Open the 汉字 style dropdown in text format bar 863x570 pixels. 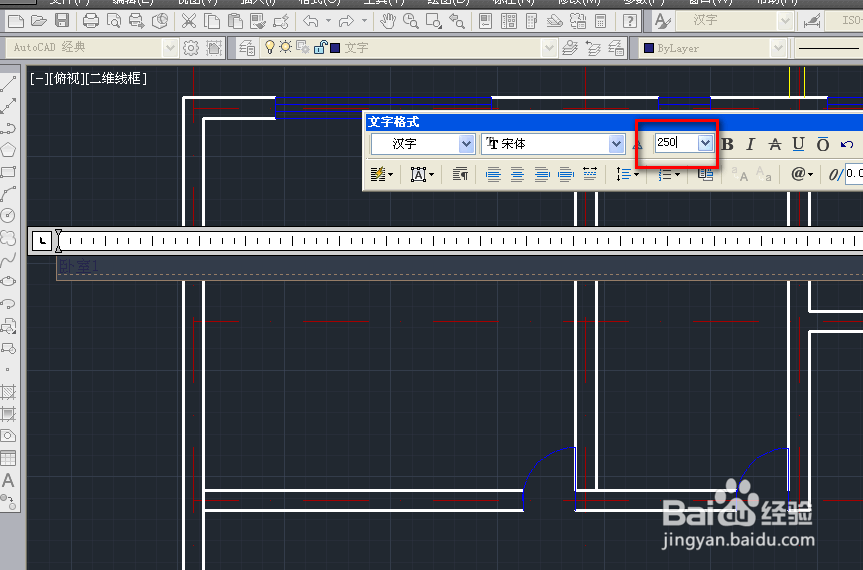[x=466, y=144]
